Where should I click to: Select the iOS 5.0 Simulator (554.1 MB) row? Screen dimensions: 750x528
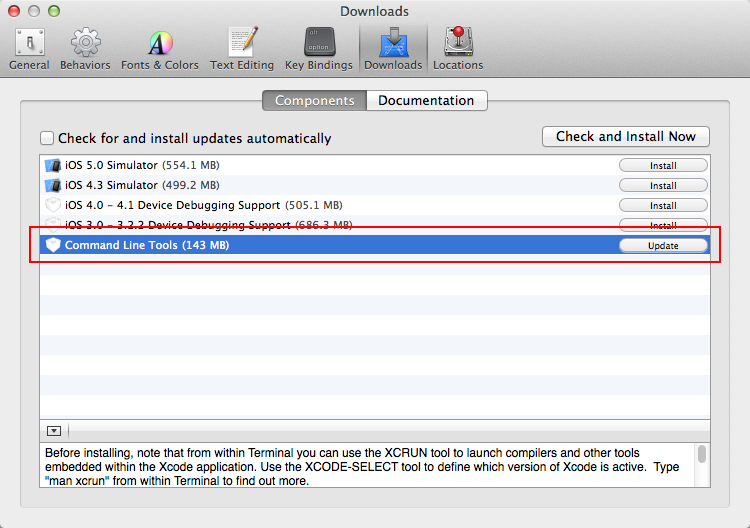[x=375, y=165]
